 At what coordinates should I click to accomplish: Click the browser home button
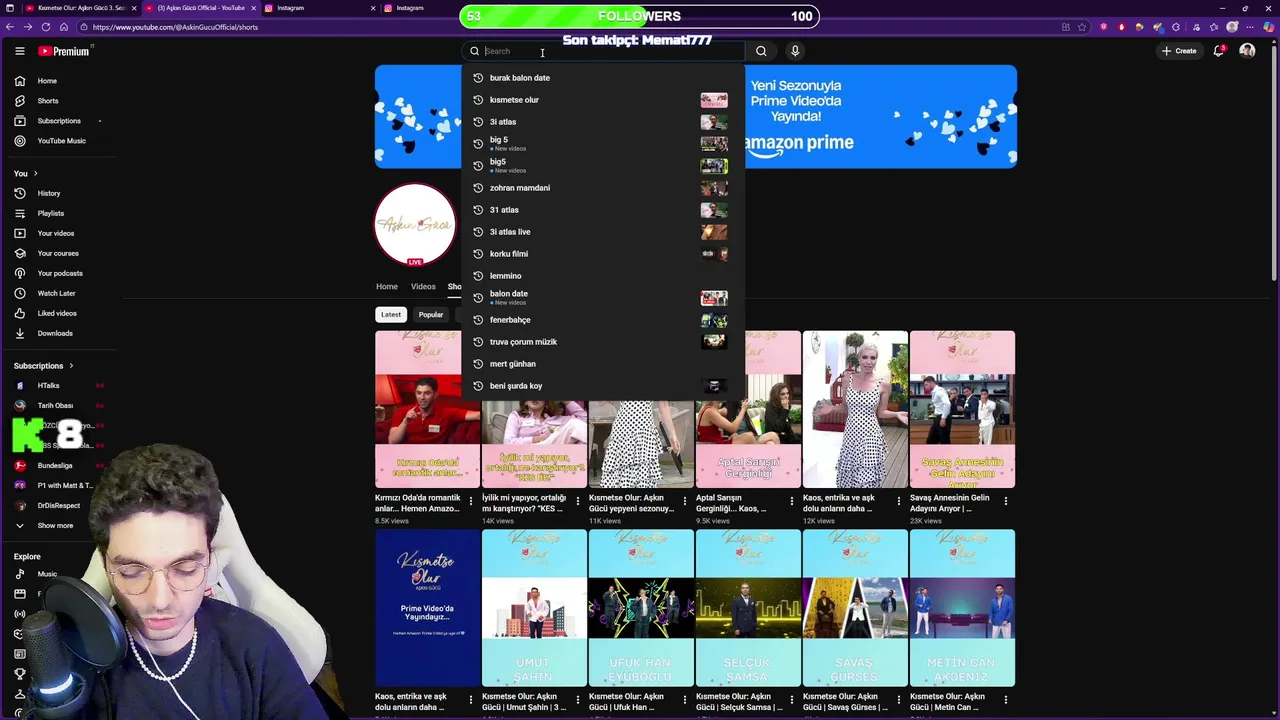point(64,27)
